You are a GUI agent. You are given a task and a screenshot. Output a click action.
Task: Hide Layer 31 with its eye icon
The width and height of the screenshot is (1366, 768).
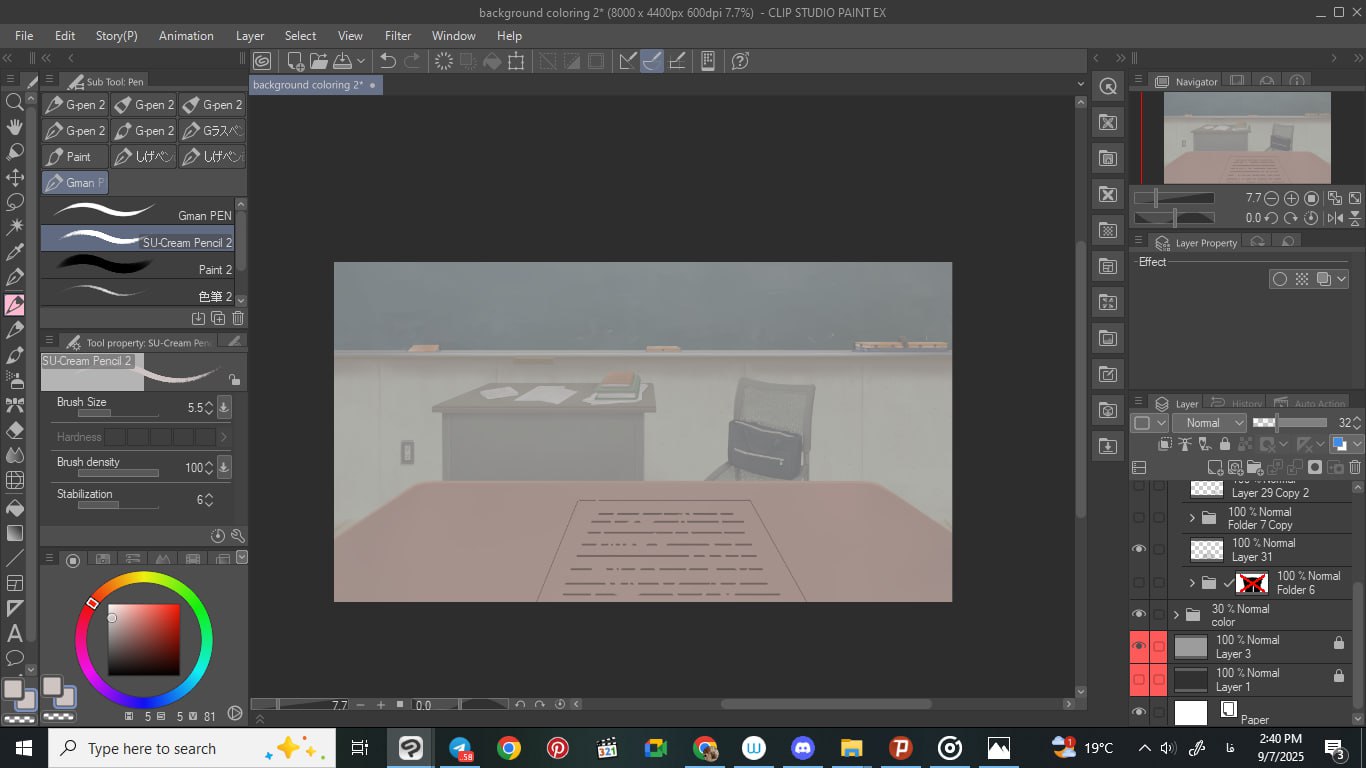coord(1138,549)
